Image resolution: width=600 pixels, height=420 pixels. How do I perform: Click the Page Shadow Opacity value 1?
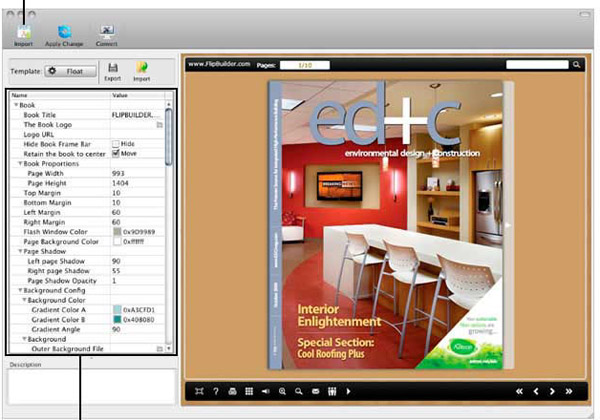114,280
